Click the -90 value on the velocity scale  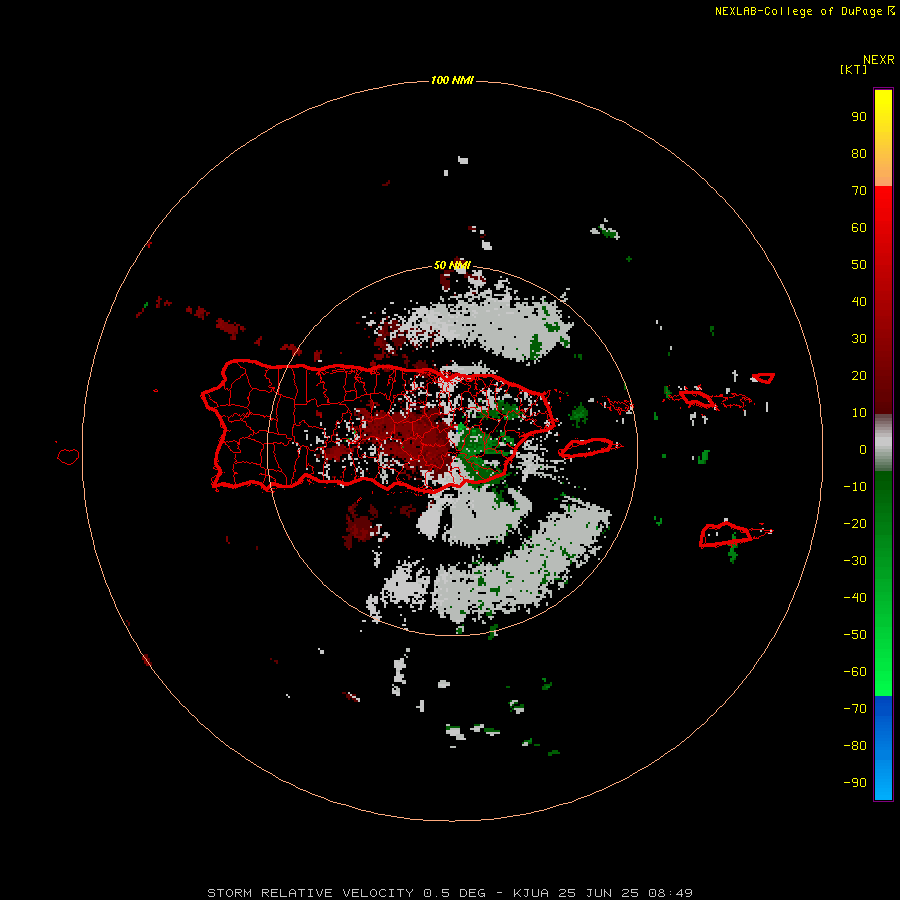pyautogui.click(x=855, y=783)
